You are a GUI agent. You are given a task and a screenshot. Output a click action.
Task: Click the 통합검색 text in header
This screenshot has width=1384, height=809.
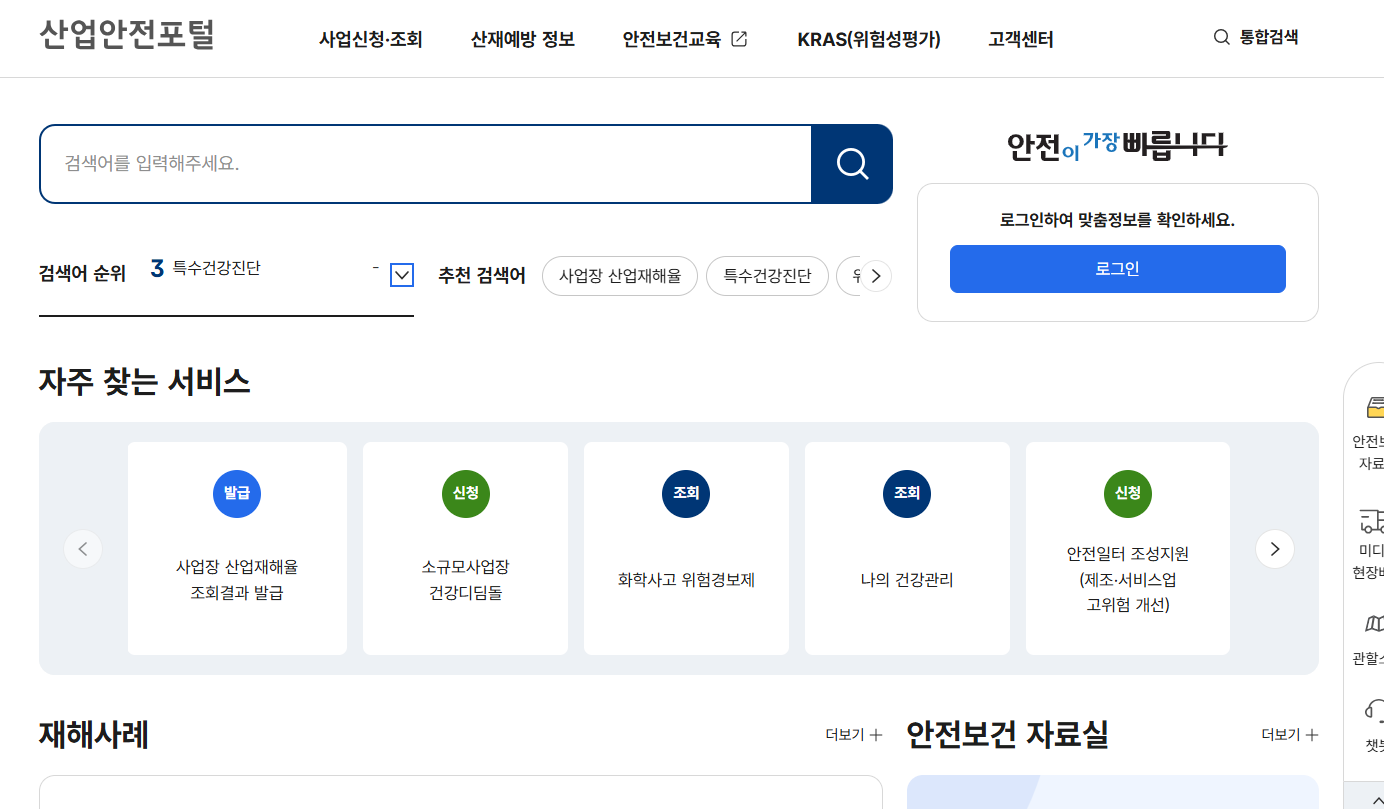[1269, 38]
